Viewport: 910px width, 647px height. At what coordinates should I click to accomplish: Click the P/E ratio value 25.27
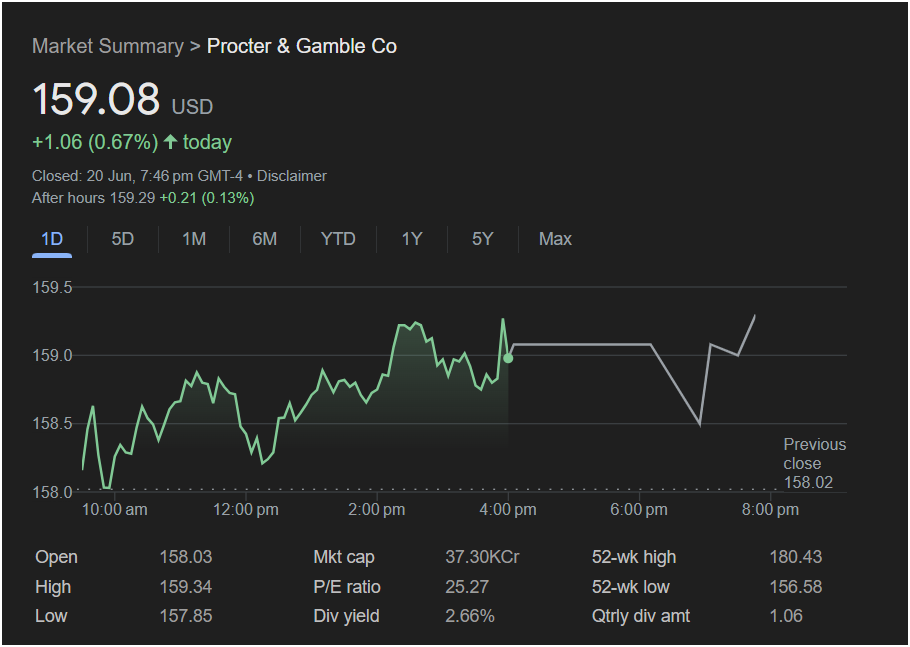[467, 587]
